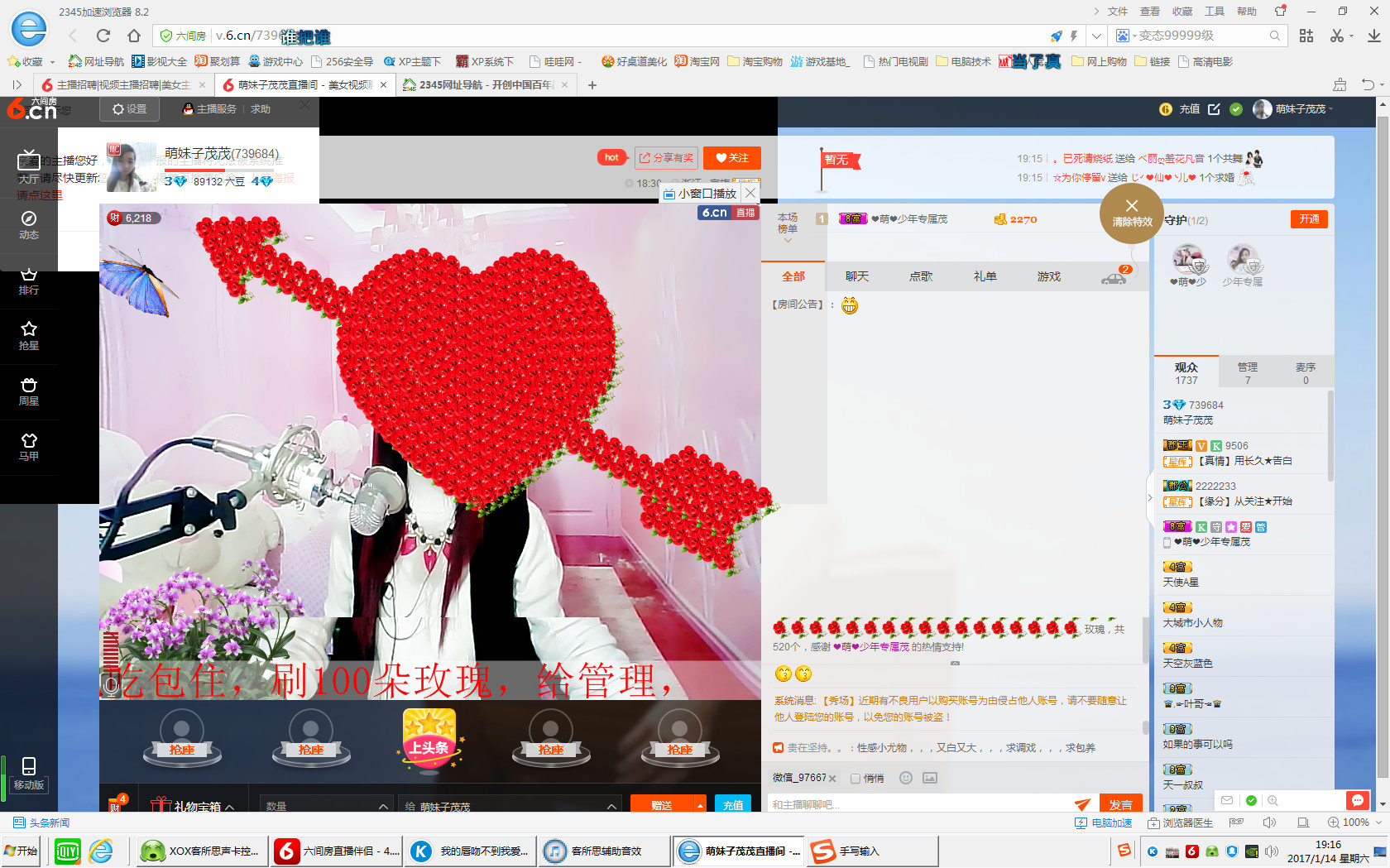This screenshot has height=868, width=1390.
Task: Open the 排行 ranking sidebar icon
Action: click(x=29, y=280)
